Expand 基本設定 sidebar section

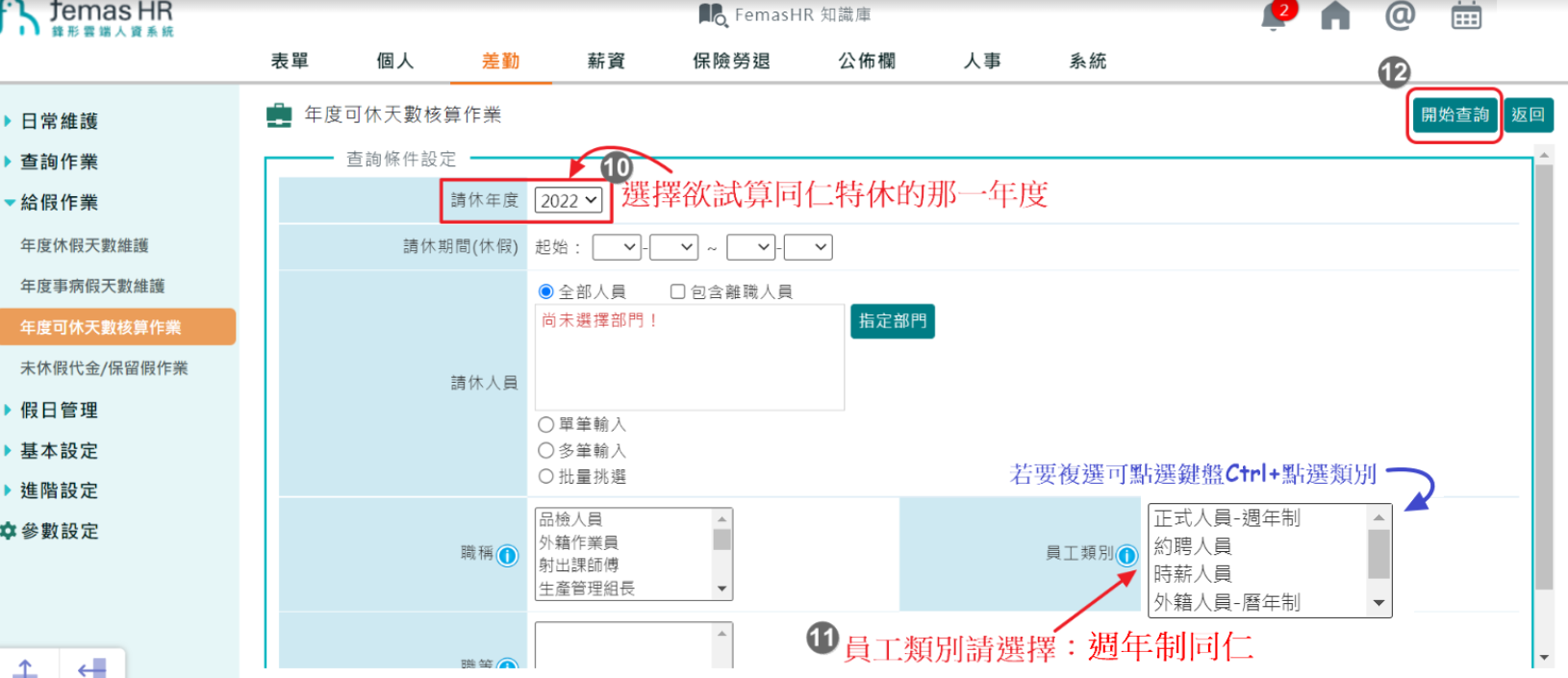click(59, 450)
